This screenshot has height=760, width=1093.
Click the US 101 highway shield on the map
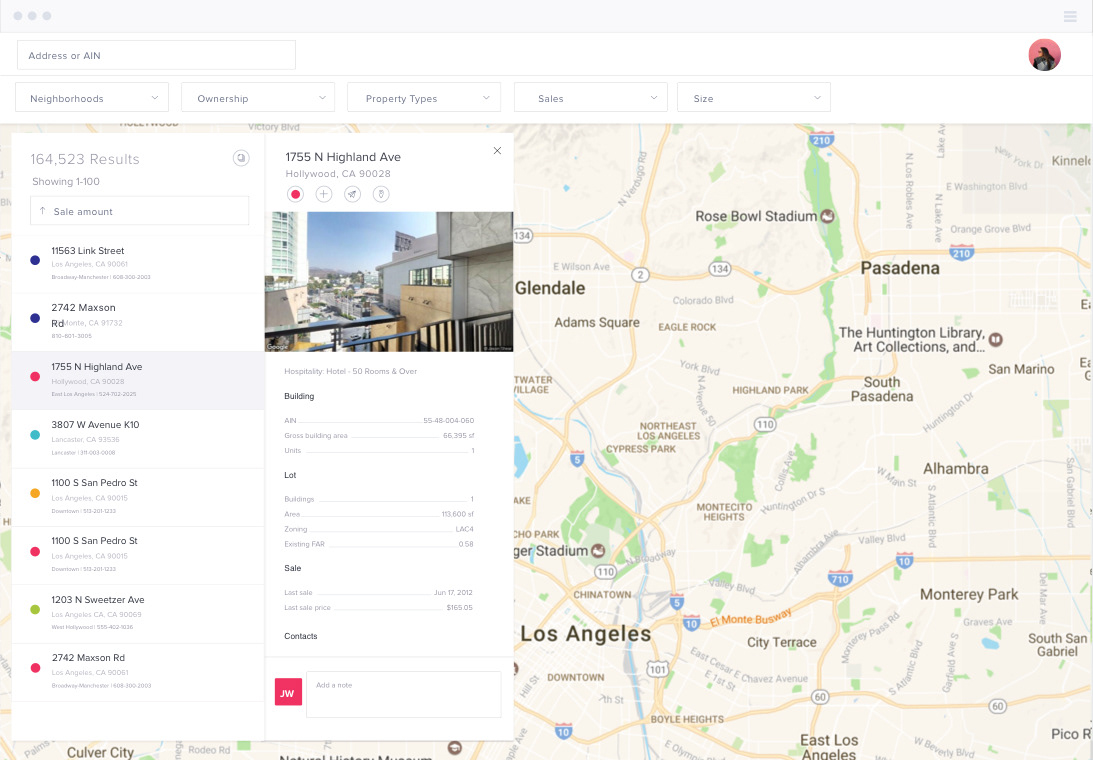(657, 670)
